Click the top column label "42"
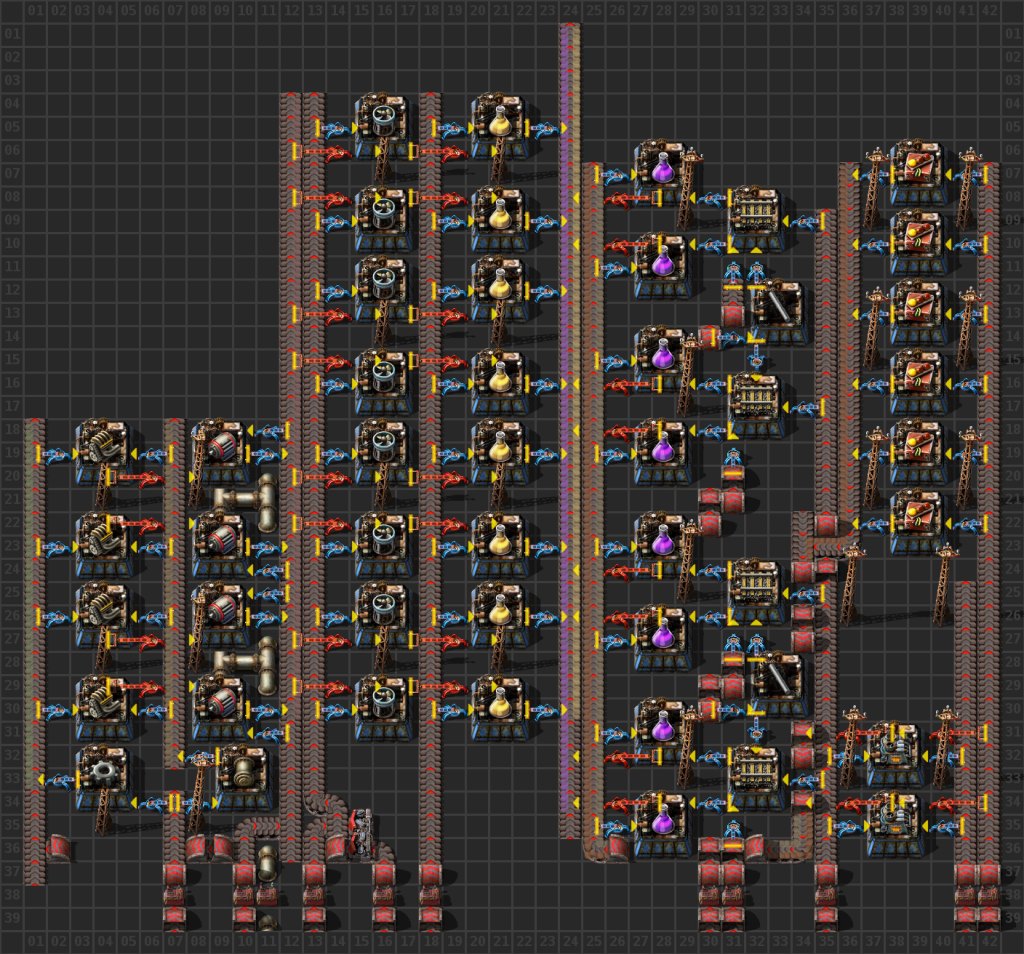 coord(989,10)
